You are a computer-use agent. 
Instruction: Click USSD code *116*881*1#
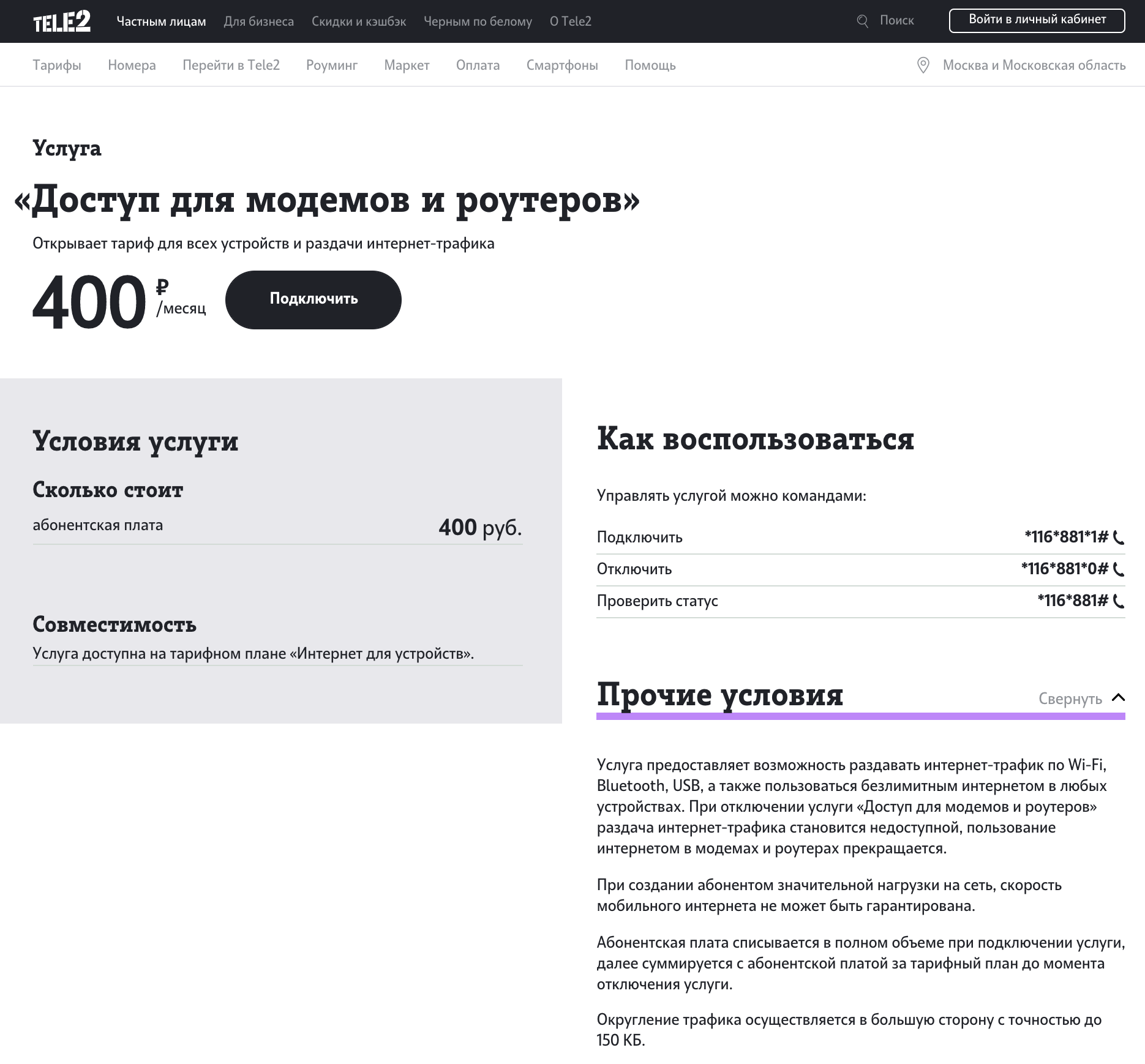[x=1066, y=537]
